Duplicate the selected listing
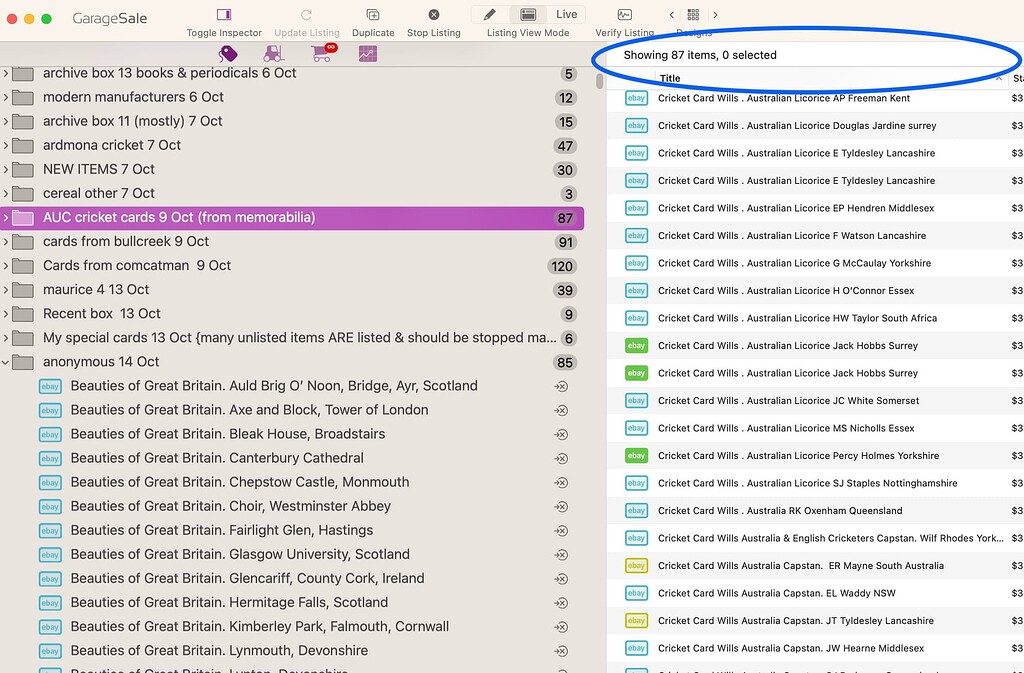The image size is (1024, 673). tap(373, 14)
